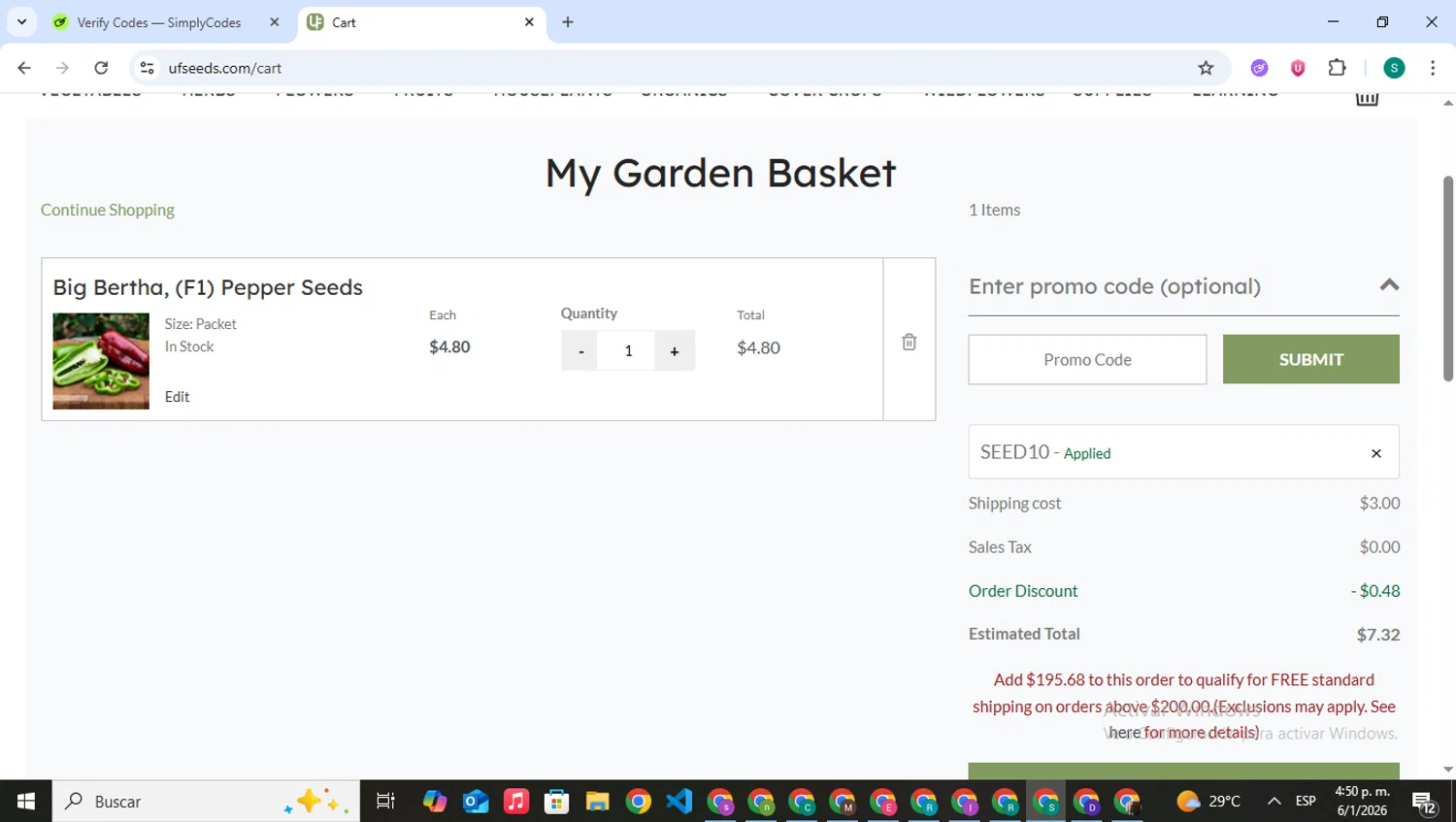
Task: Go back to previous page
Action: [24, 68]
